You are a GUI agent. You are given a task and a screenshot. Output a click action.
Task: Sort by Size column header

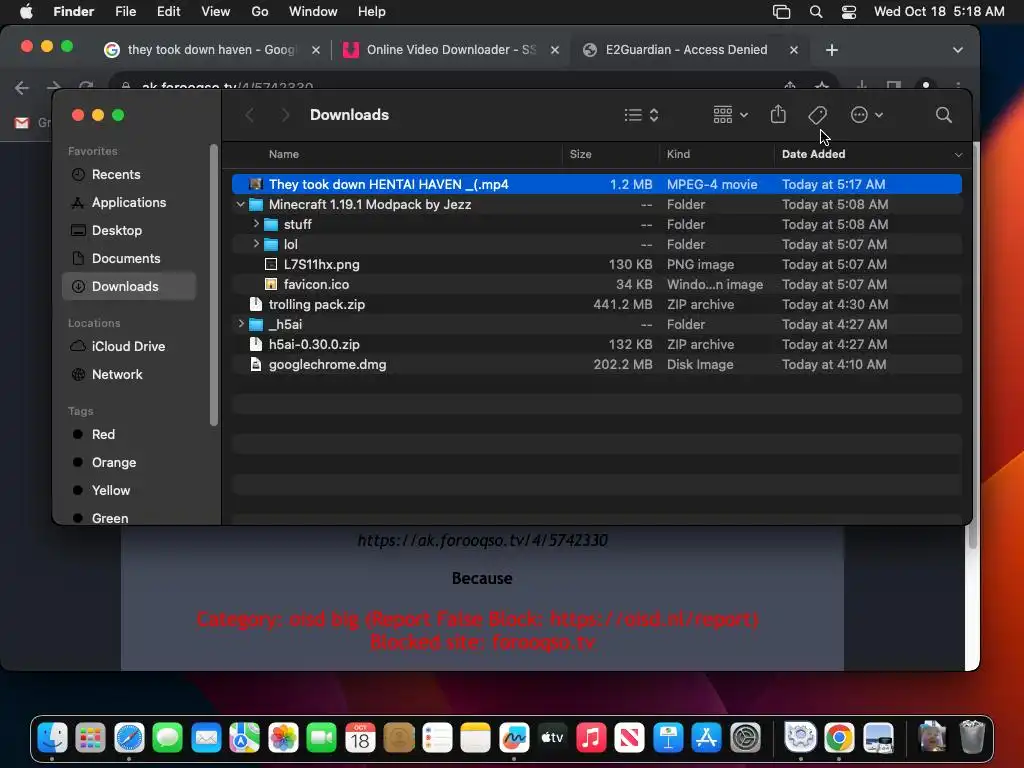(x=580, y=154)
